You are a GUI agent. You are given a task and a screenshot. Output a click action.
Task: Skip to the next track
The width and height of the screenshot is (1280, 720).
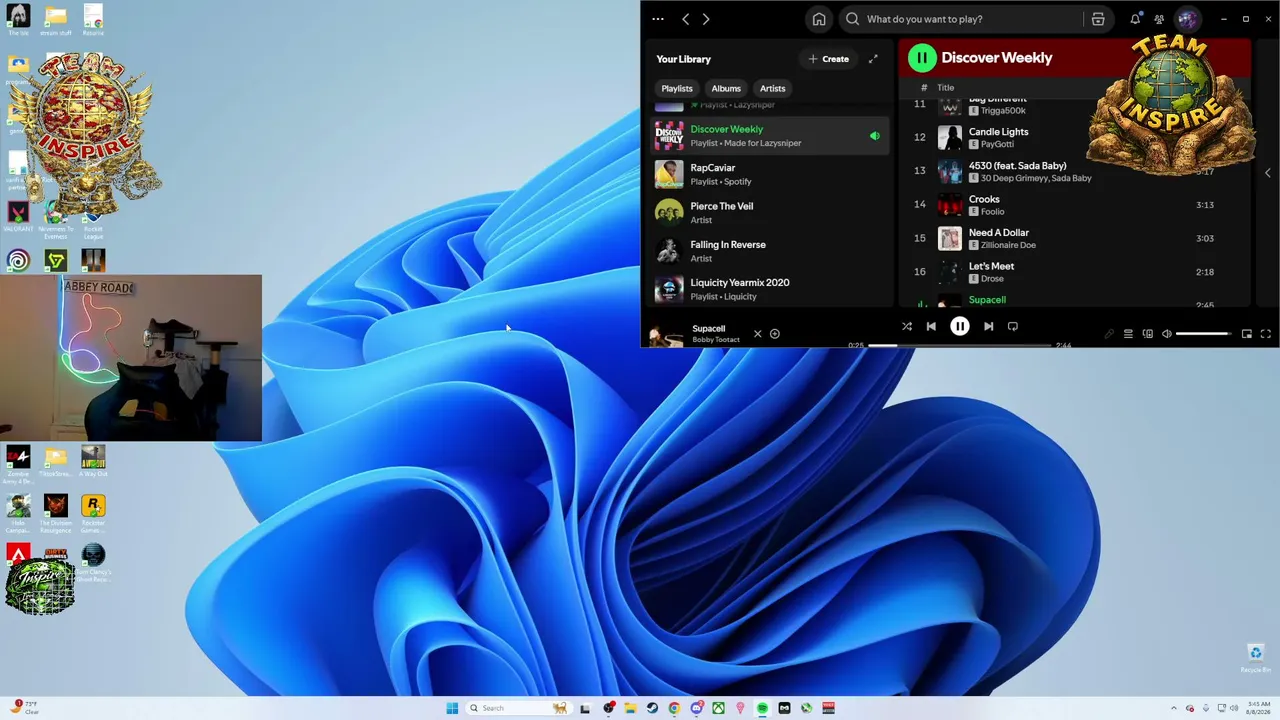988,326
